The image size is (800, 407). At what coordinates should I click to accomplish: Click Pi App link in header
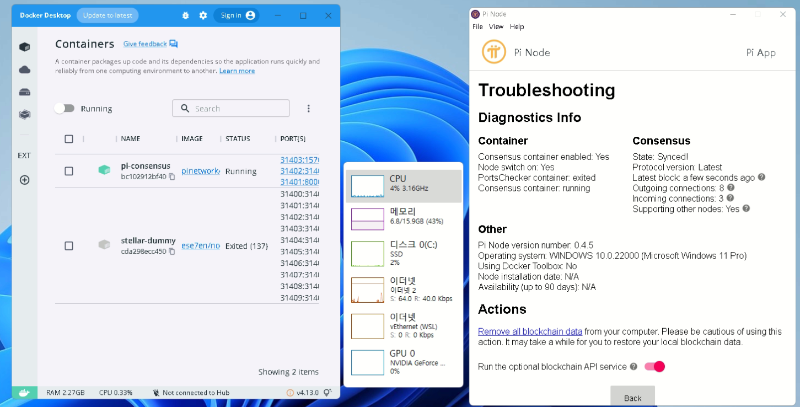tap(761, 53)
